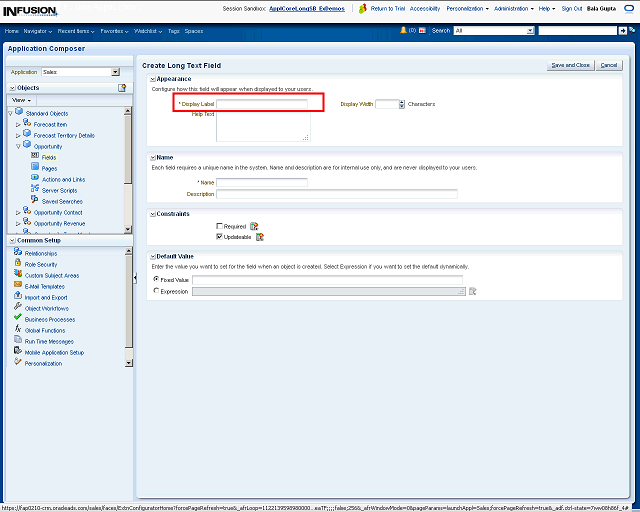The height and width of the screenshot is (512, 640).
Task: Click the Saved Searches icon under Opportunity
Action: pos(35,201)
